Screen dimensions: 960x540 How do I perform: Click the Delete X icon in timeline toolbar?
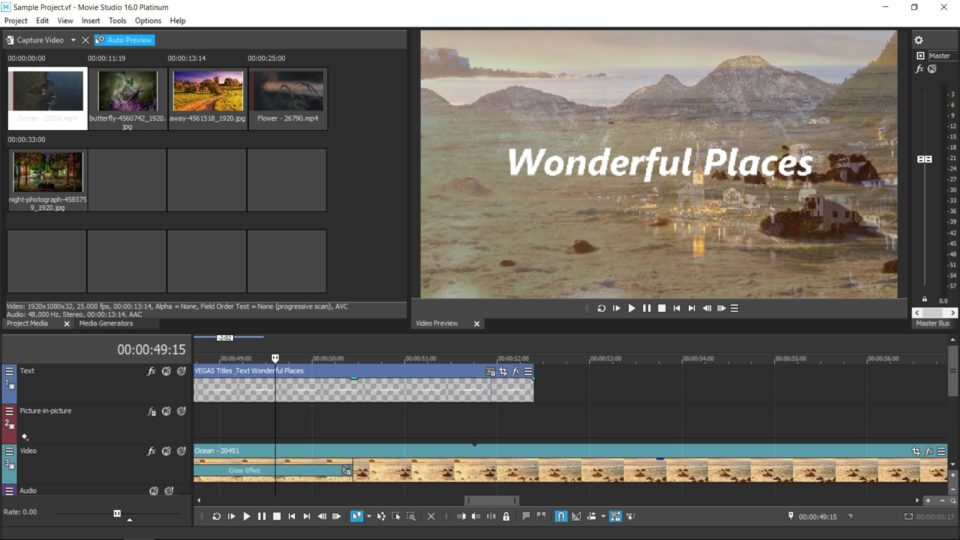click(431, 517)
